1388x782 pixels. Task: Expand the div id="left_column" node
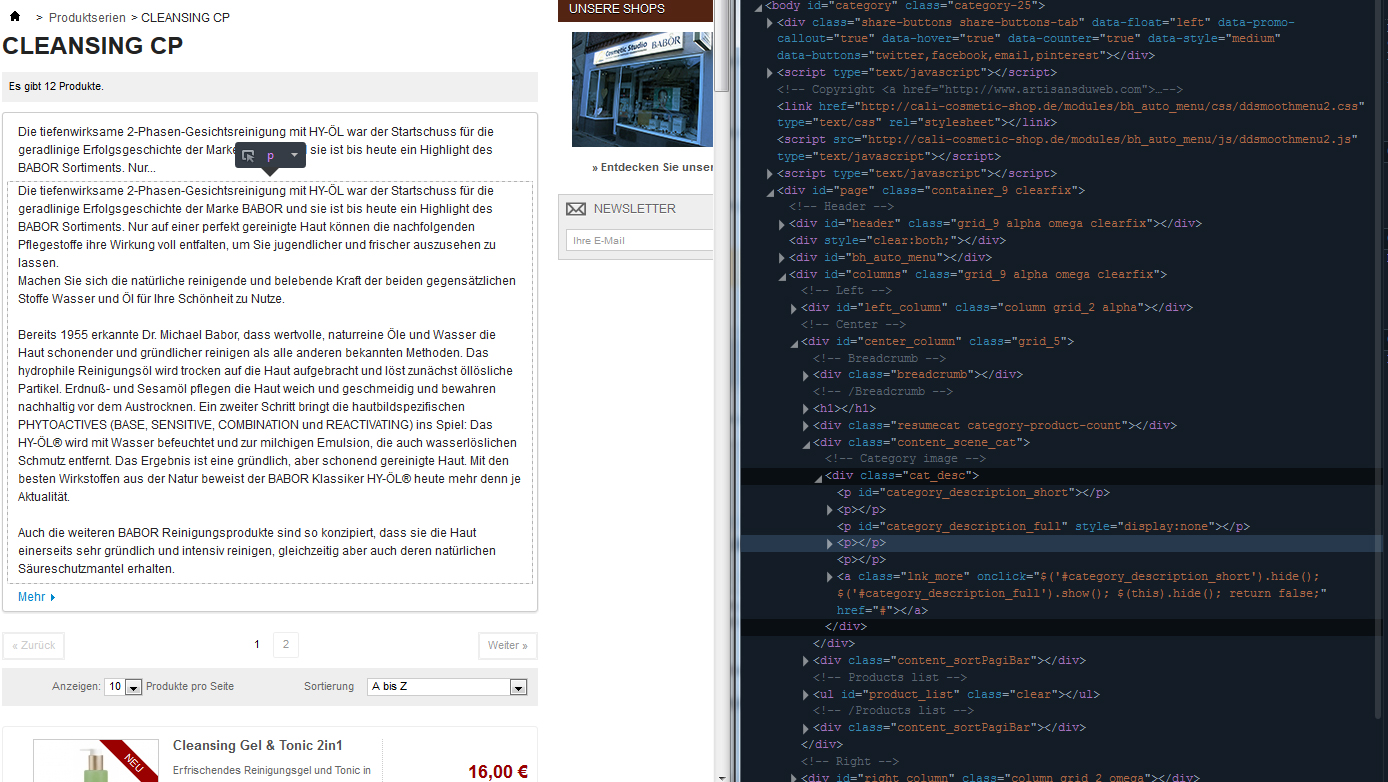pyautogui.click(x=793, y=308)
